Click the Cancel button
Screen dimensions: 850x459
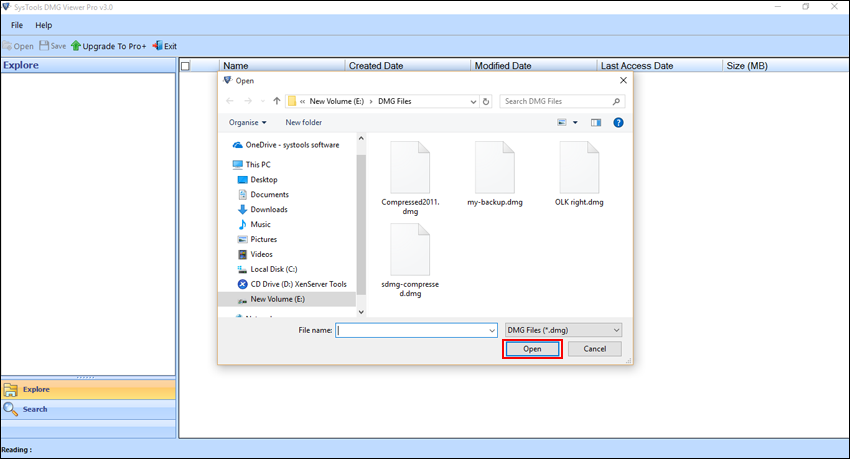click(x=595, y=349)
